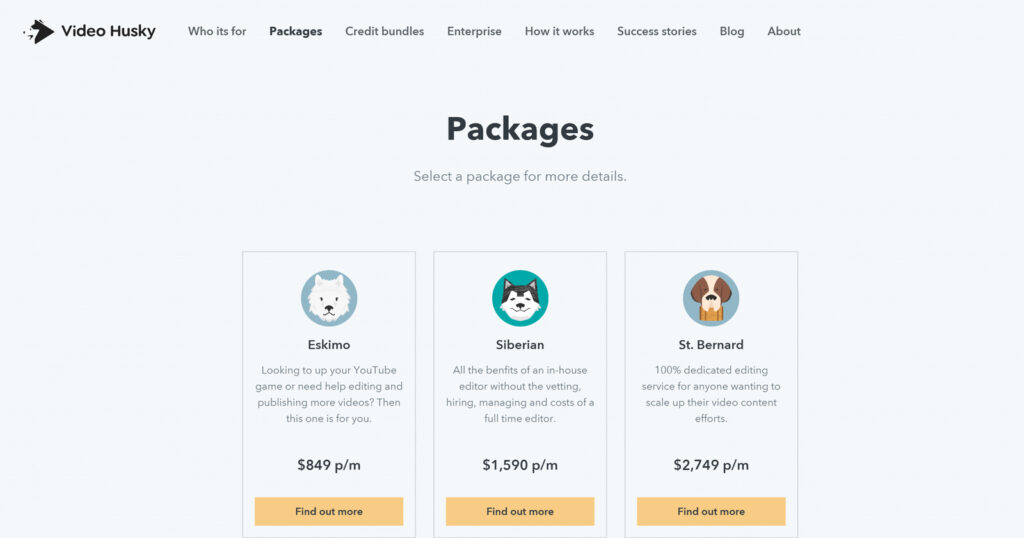
Task: Click the St. Bernard dog avatar icon
Action: 711,298
